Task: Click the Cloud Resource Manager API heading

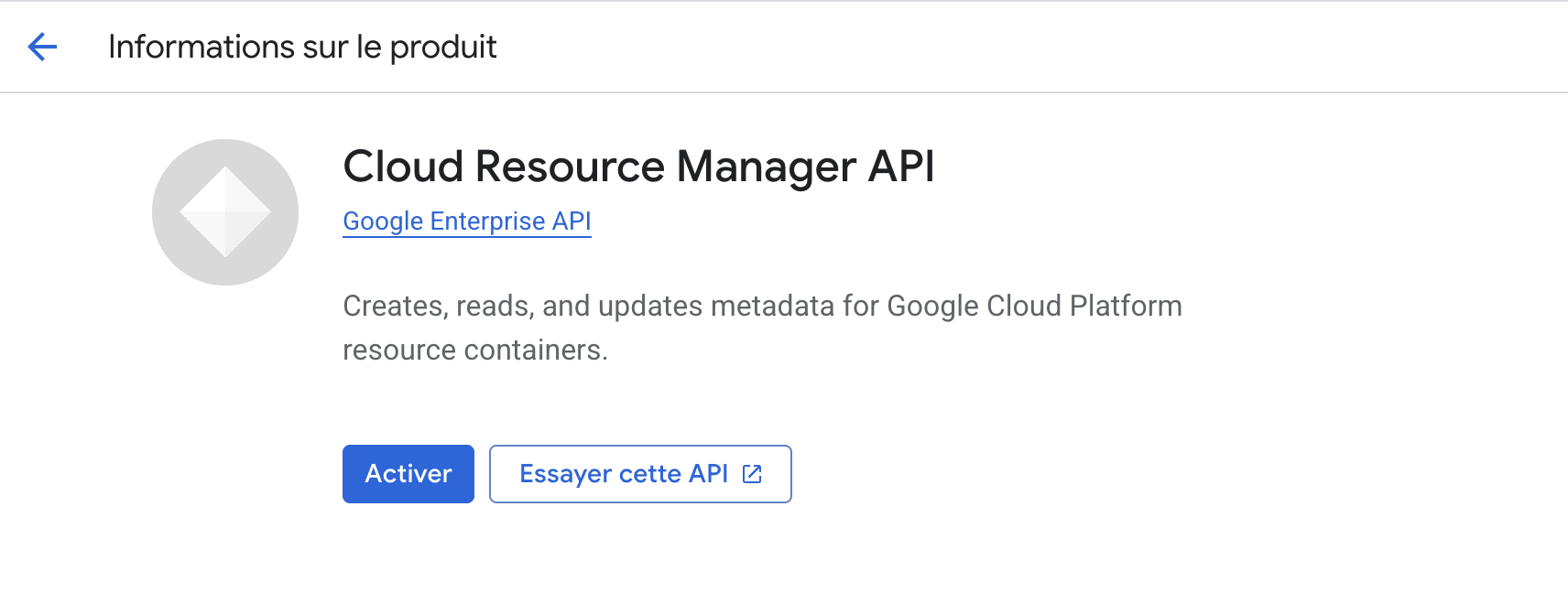Action: tap(638, 167)
